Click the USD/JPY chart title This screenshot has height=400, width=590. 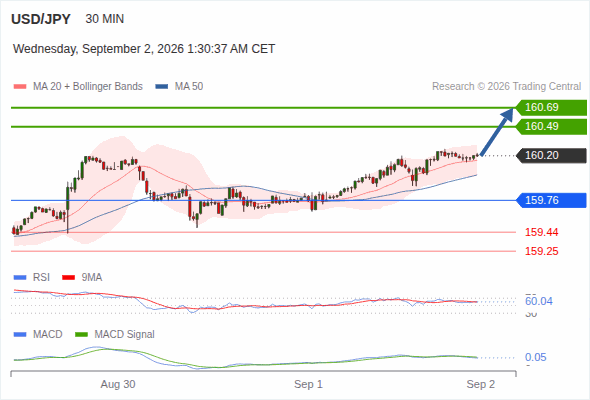(41, 19)
